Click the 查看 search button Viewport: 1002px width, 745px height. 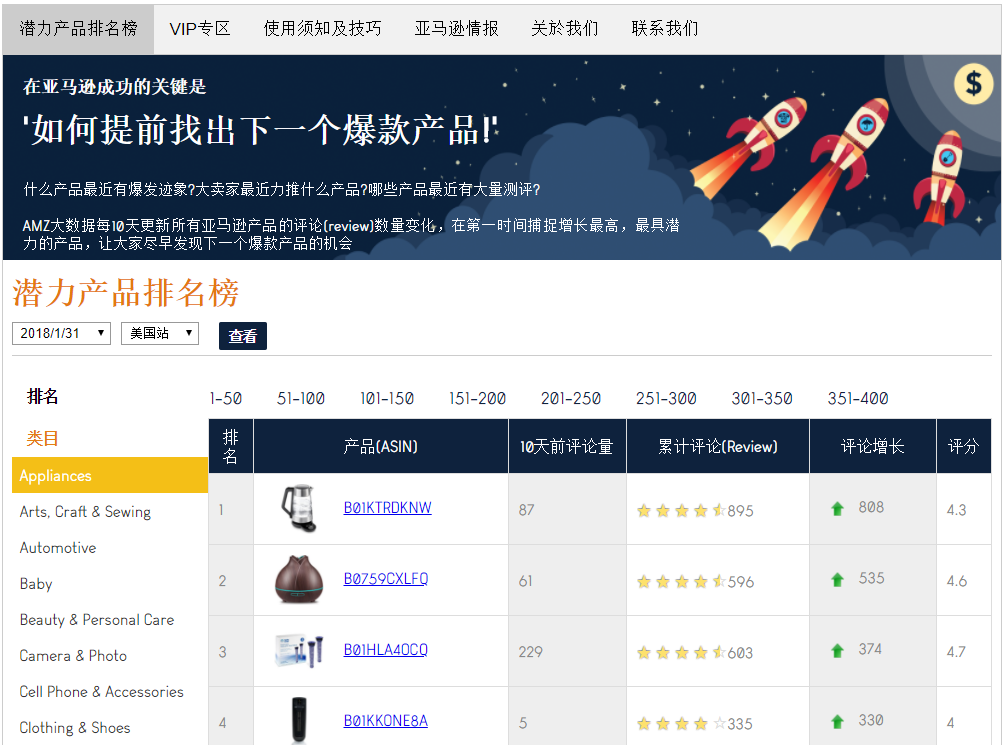[242, 336]
